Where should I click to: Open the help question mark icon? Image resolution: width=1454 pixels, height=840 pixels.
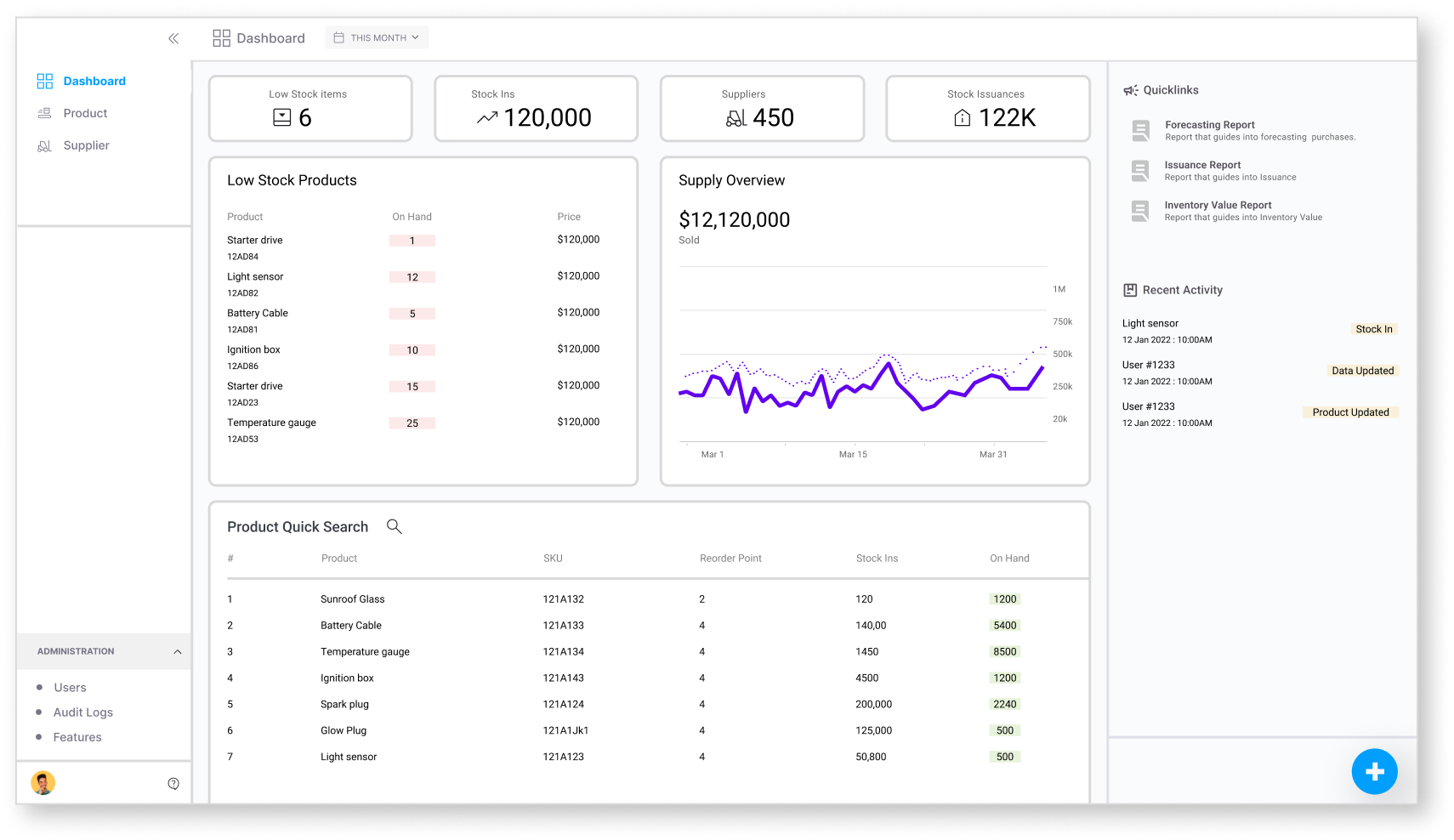(173, 784)
